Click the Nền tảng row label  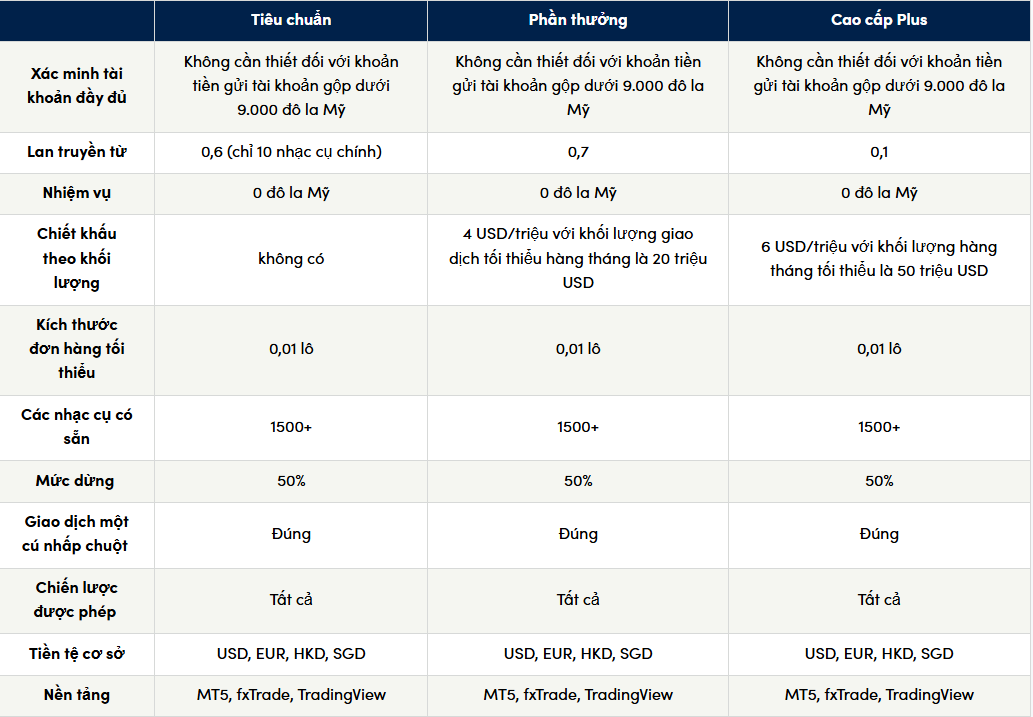coord(77,695)
